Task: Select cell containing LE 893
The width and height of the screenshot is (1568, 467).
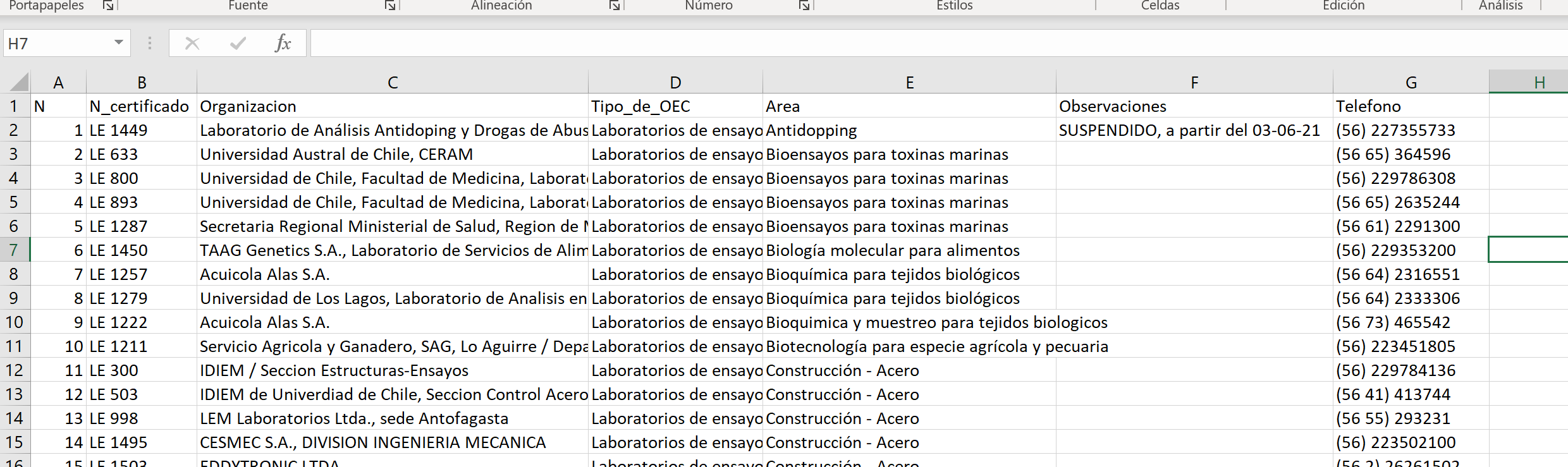Action: [142, 202]
